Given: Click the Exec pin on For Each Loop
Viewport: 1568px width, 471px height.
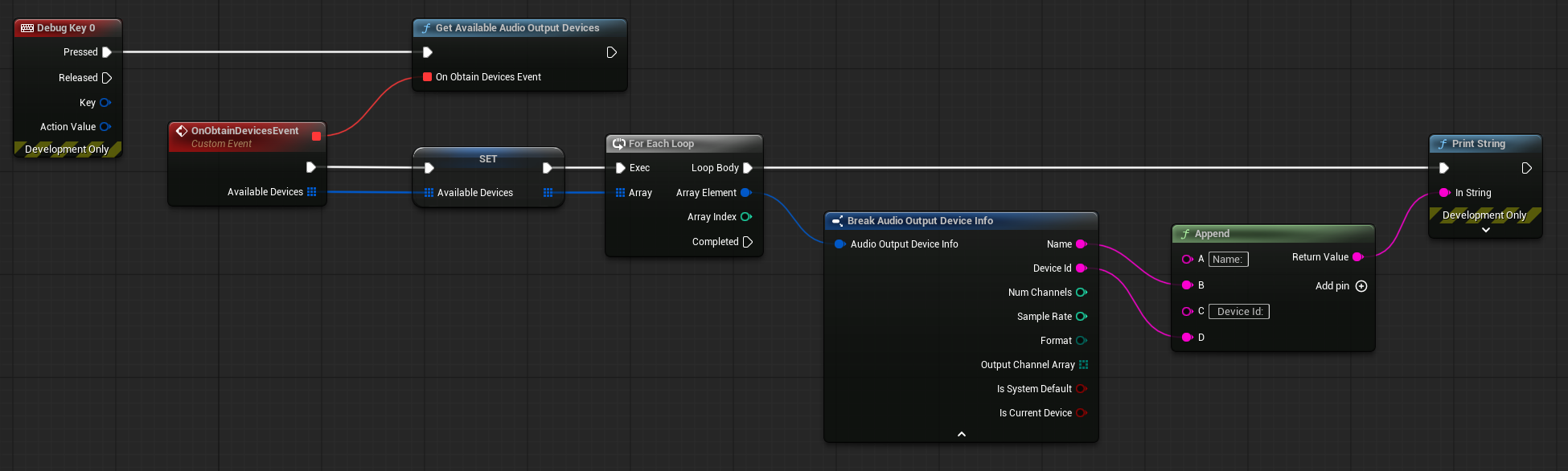Looking at the screenshot, I should click(x=620, y=168).
